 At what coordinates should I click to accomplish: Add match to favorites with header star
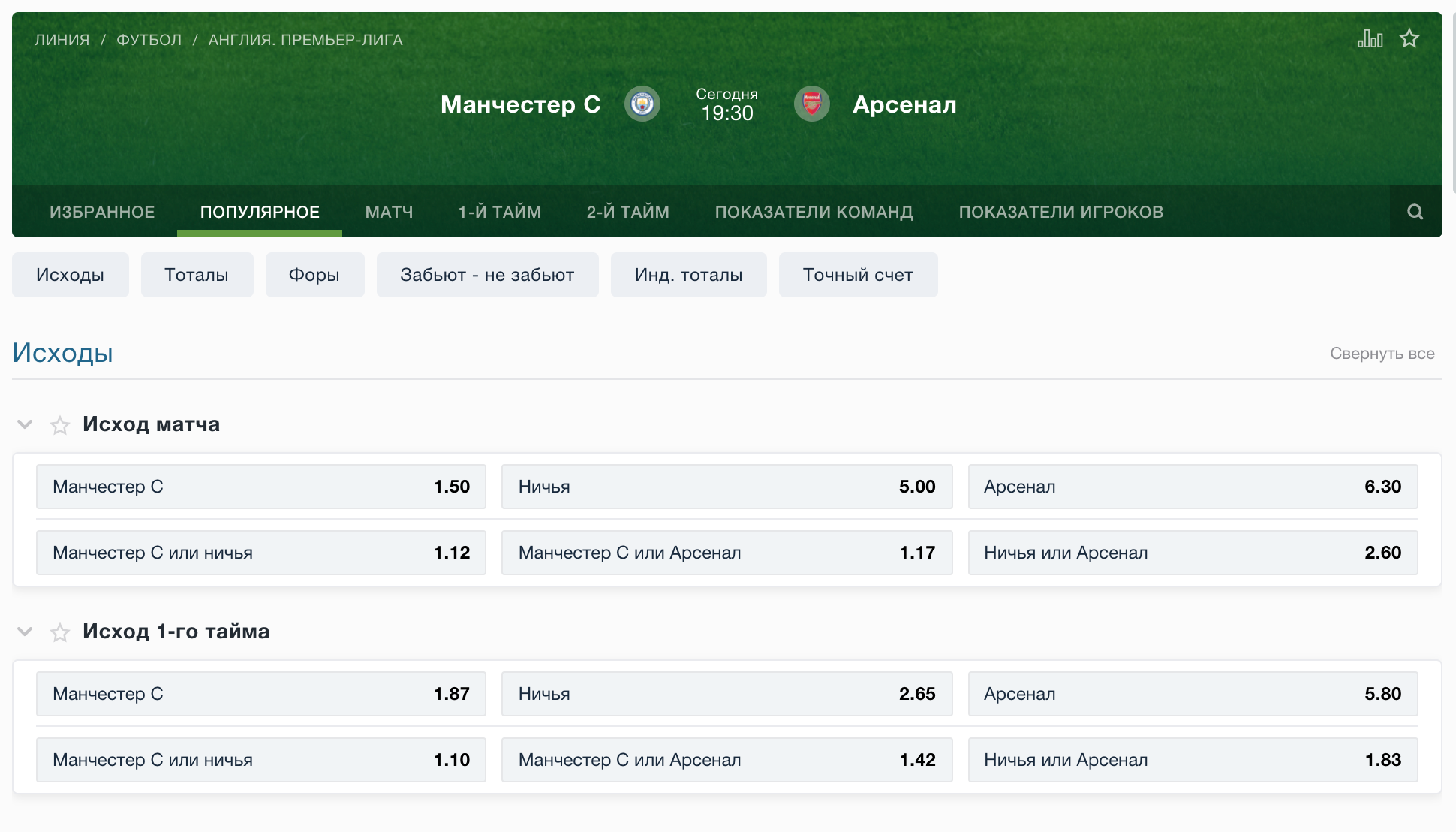(1409, 38)
